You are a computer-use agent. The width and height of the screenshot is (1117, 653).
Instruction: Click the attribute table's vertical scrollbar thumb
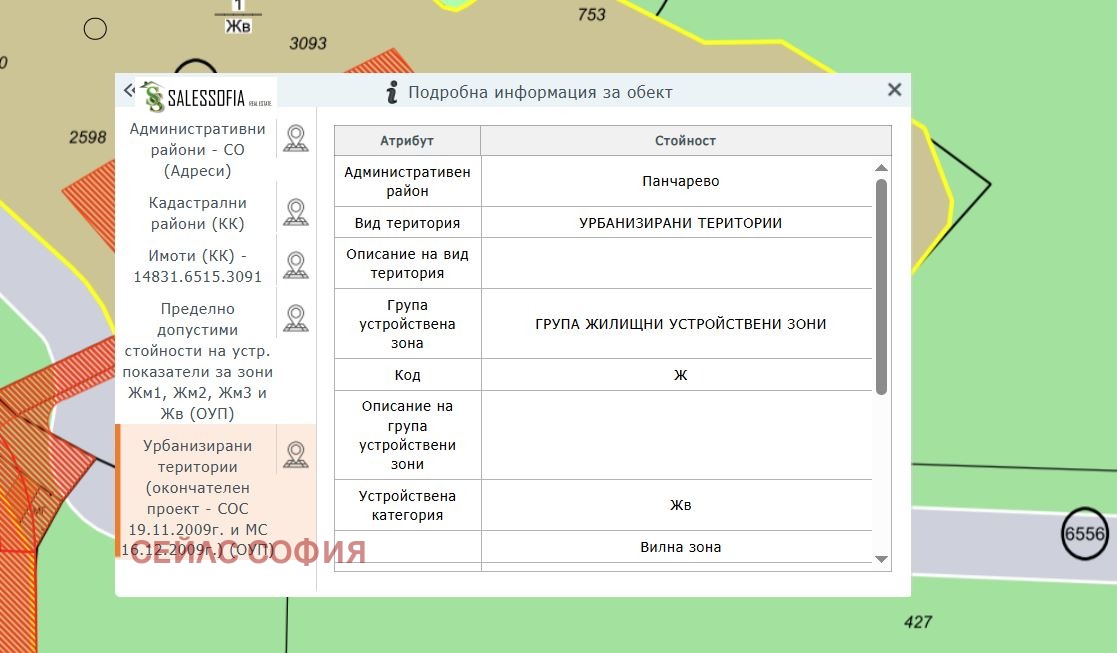[881, 286]
